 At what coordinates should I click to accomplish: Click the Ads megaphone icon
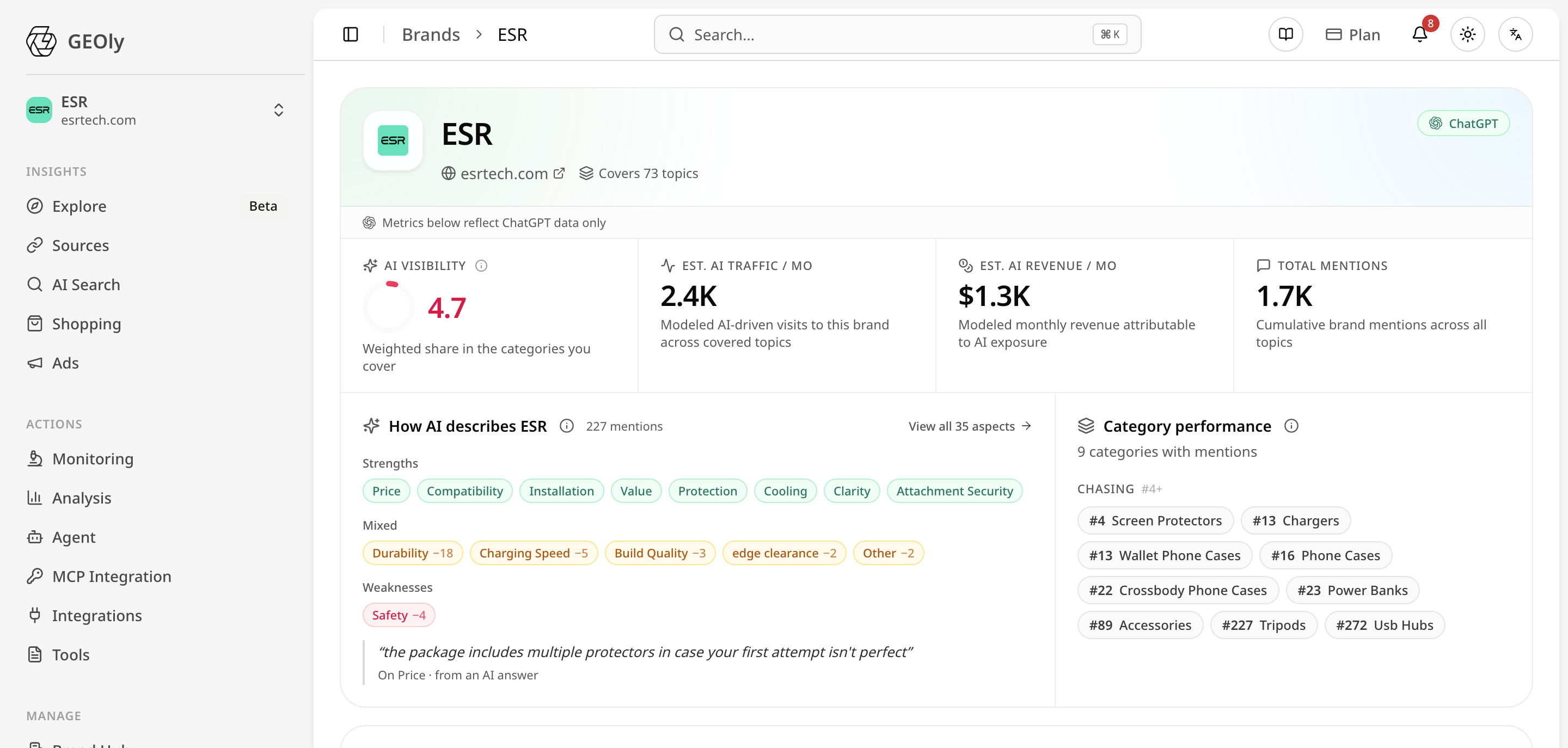(35, 363)
